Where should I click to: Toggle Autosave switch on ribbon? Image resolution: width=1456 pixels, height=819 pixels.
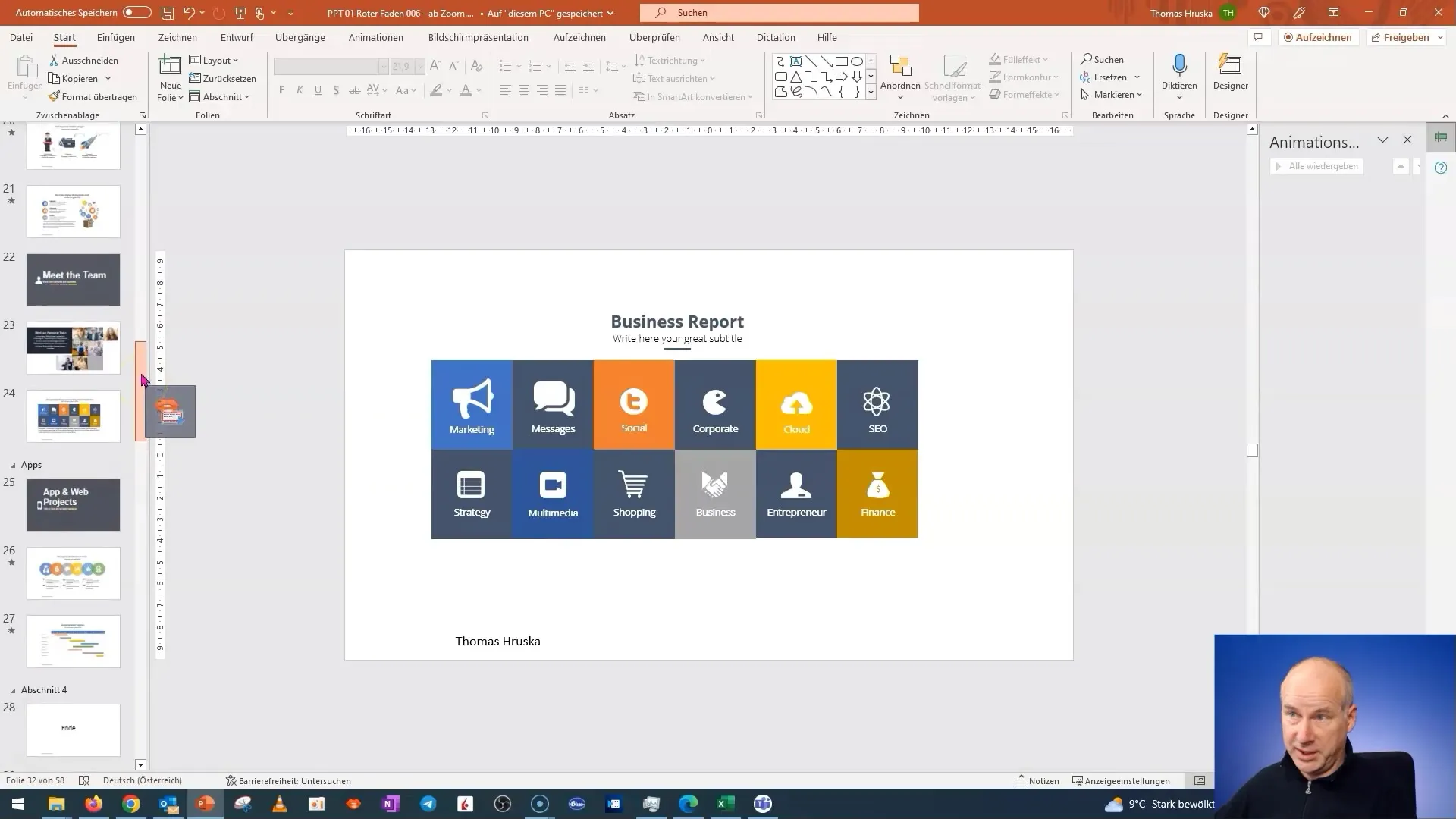click(x=132, y=12)
